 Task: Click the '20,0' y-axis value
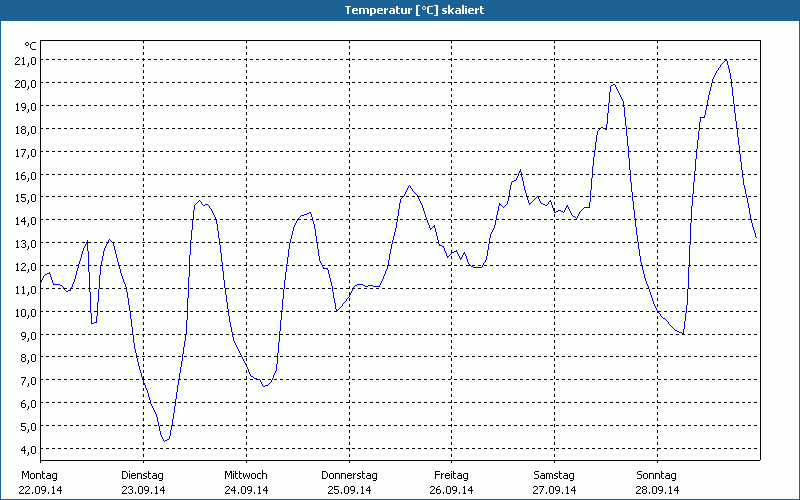point(27,84)
